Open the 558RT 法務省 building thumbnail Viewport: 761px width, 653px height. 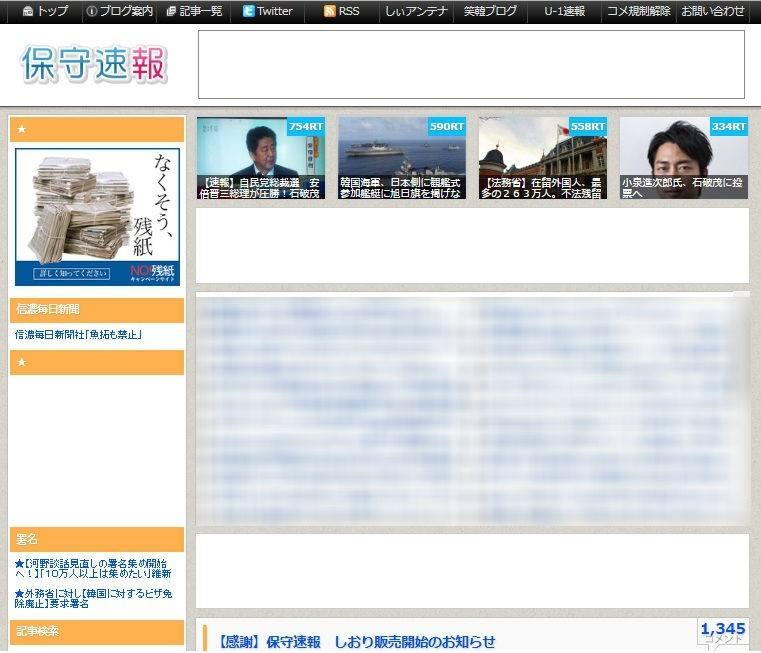542,158
